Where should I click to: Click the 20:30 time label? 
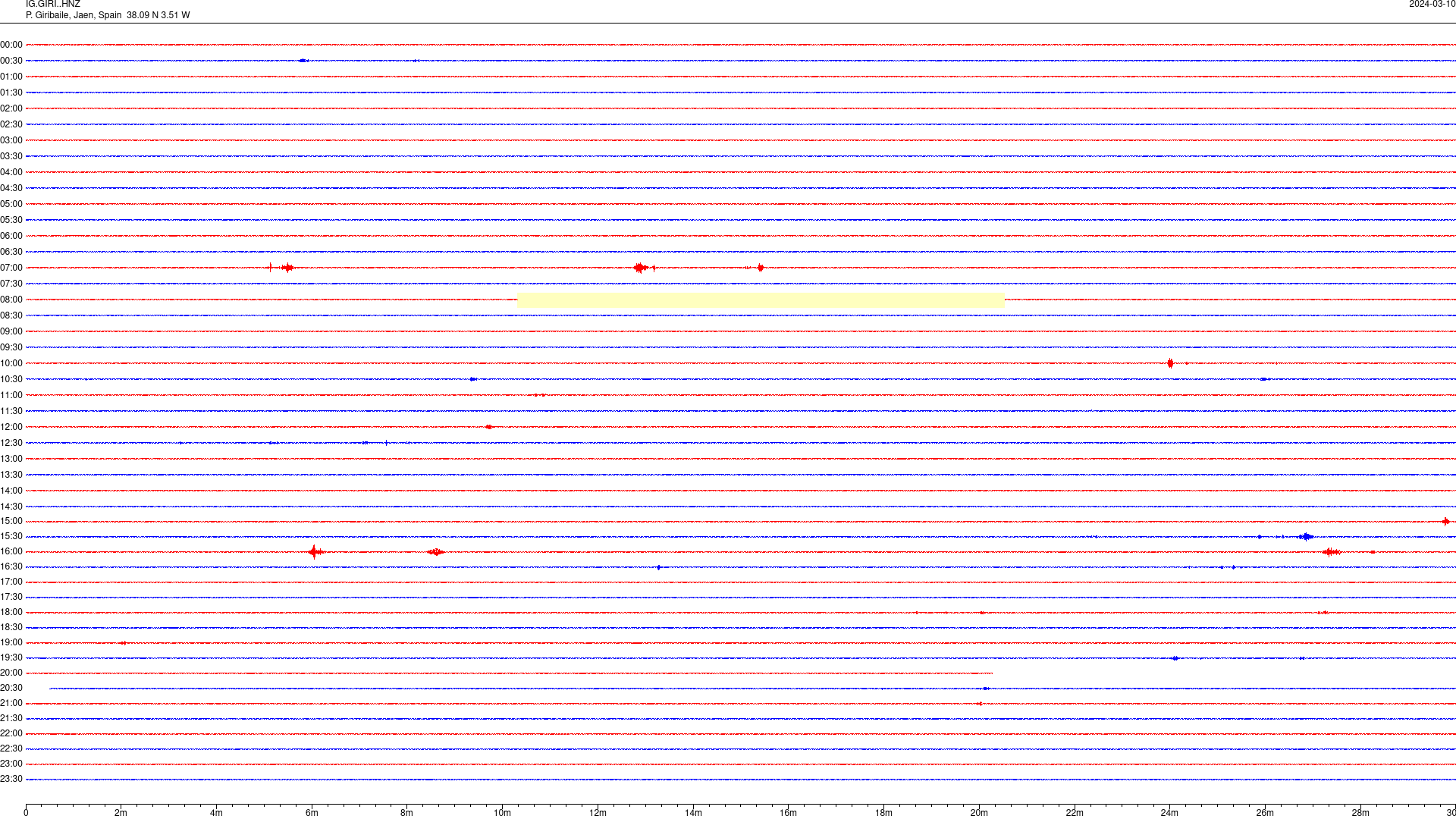click(x=11, y=688)
